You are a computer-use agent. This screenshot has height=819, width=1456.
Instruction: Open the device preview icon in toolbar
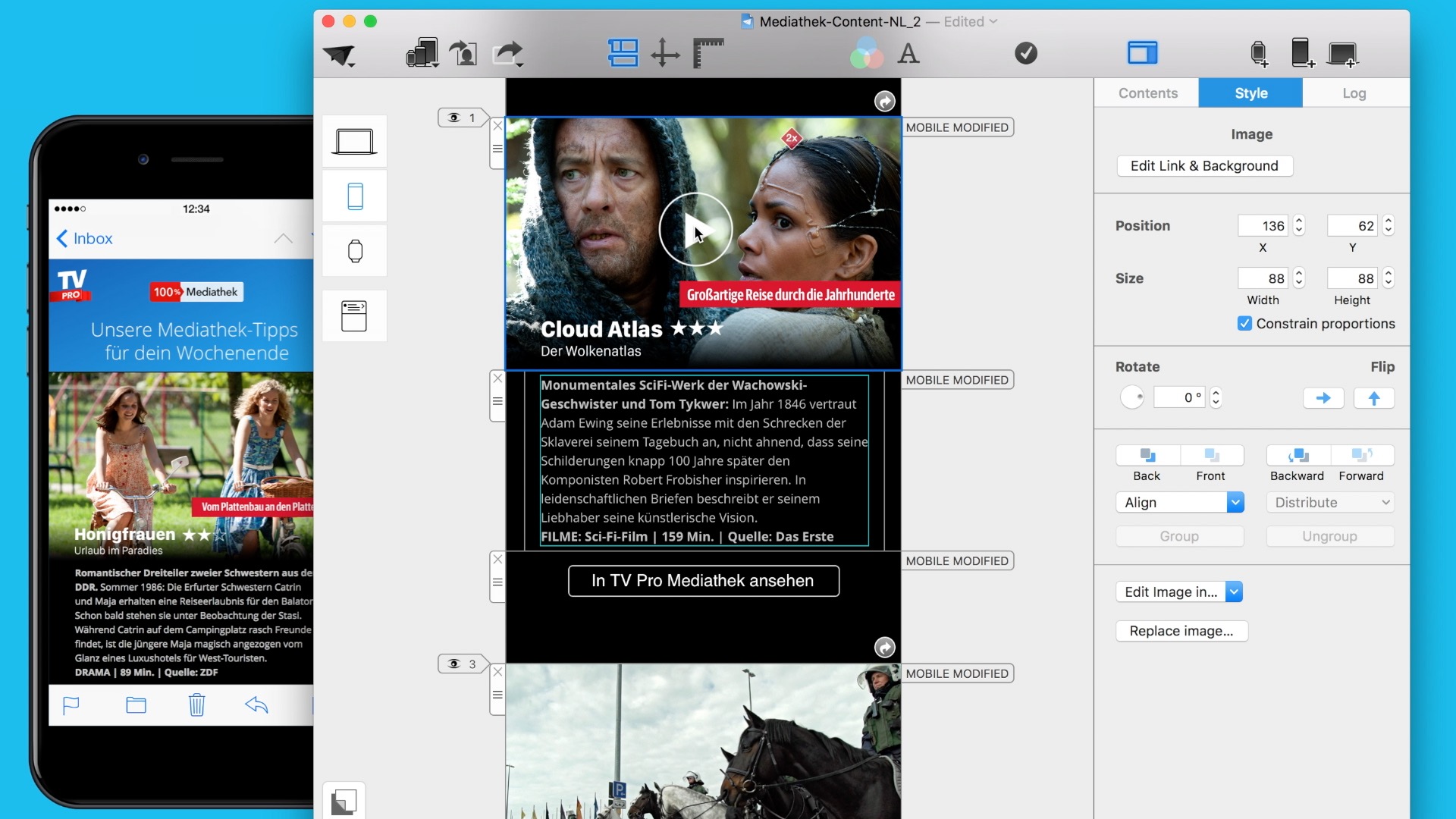422,54
